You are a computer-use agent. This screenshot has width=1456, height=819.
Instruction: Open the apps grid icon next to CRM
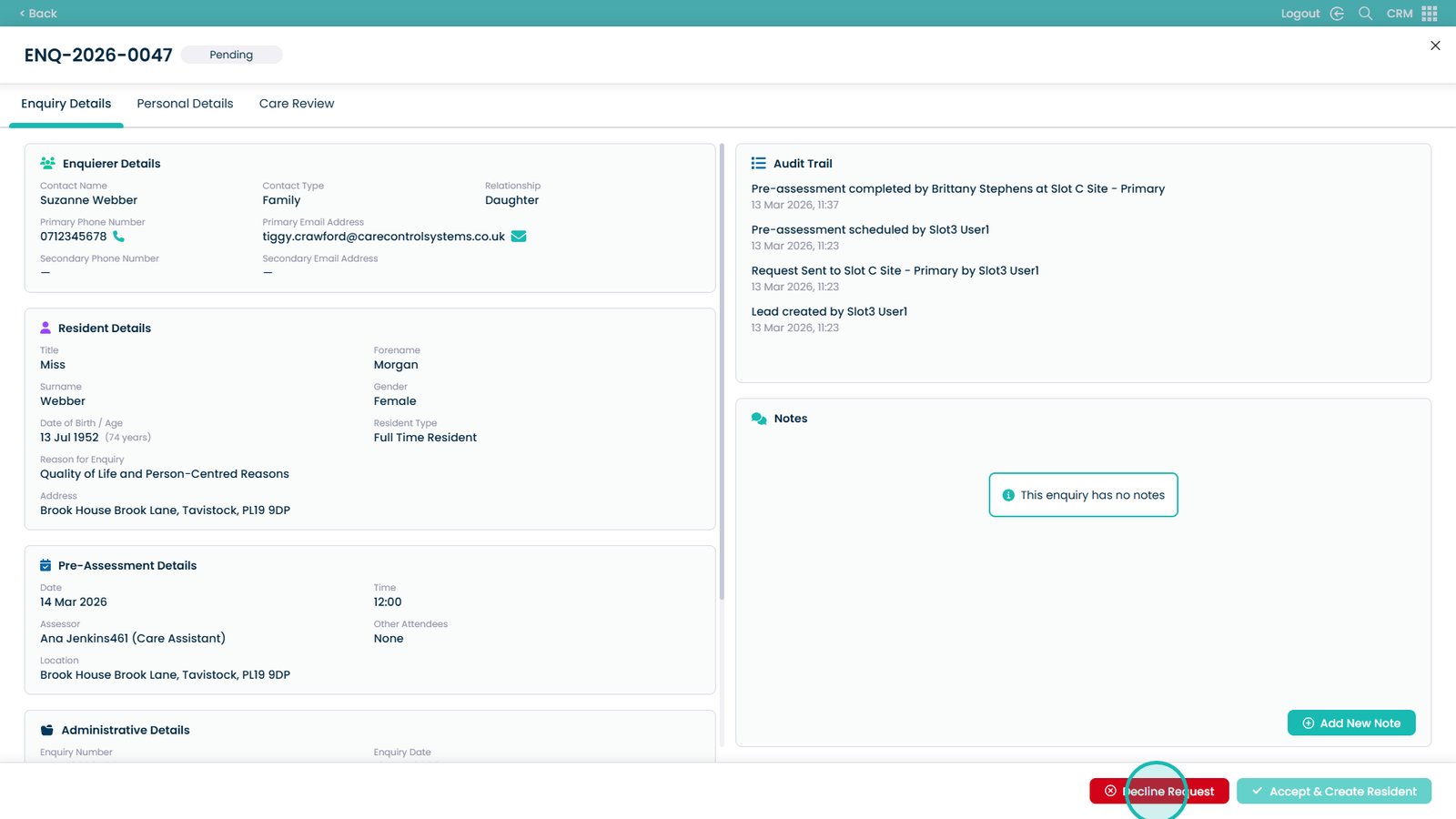tap(1430, 14)
